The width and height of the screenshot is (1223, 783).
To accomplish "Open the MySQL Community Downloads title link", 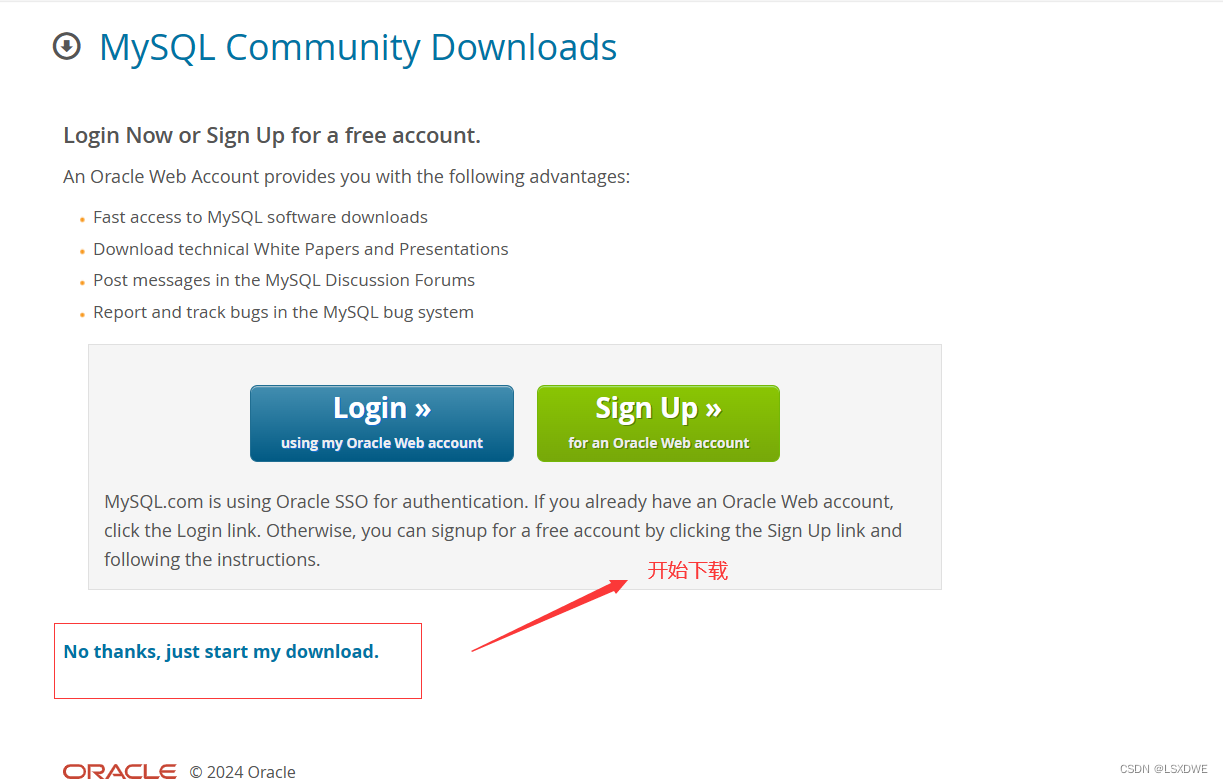I will point(358,47).
